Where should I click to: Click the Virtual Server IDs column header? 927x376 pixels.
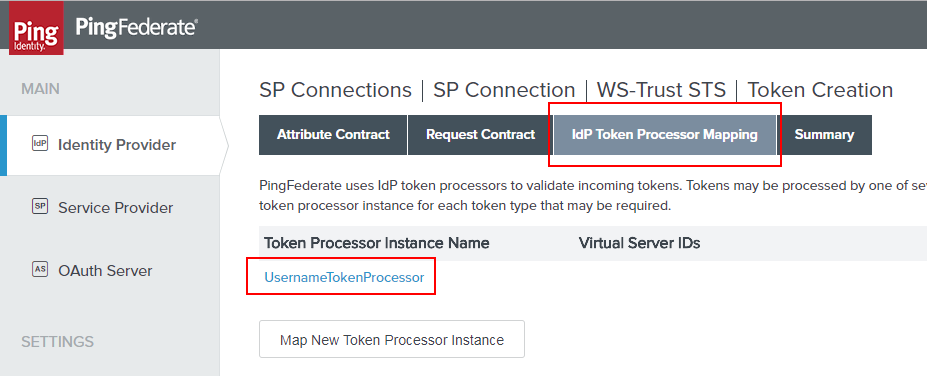coord(640,243)
